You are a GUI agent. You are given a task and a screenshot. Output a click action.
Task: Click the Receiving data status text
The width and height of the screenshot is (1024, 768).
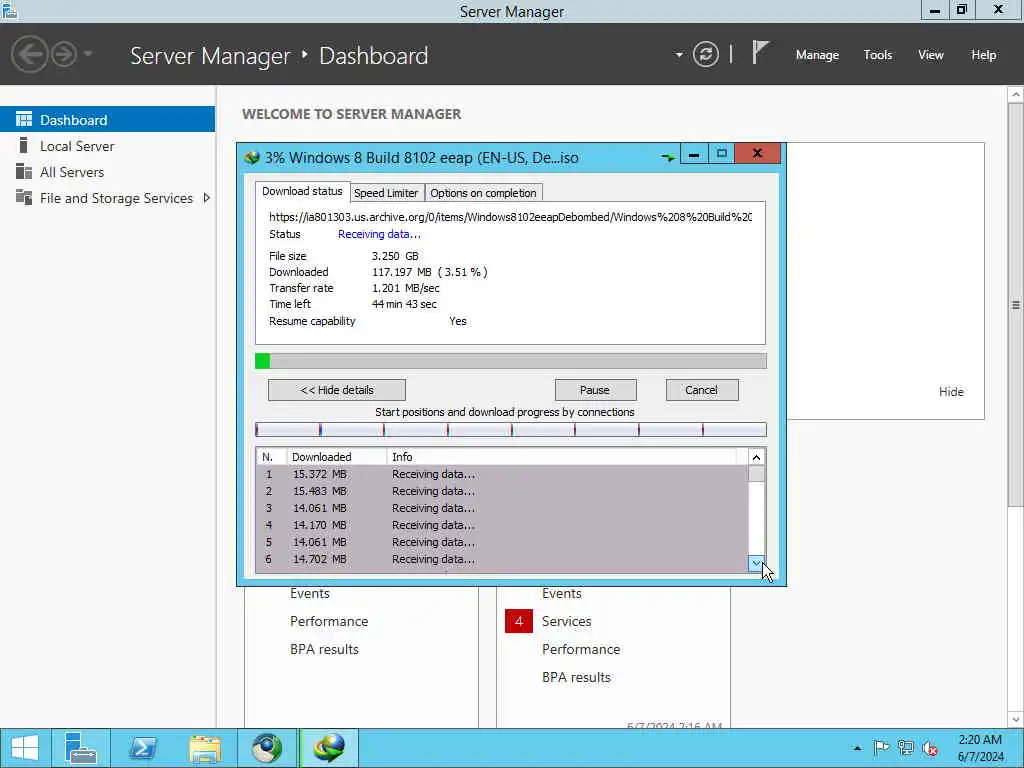(x=379, y=234)
